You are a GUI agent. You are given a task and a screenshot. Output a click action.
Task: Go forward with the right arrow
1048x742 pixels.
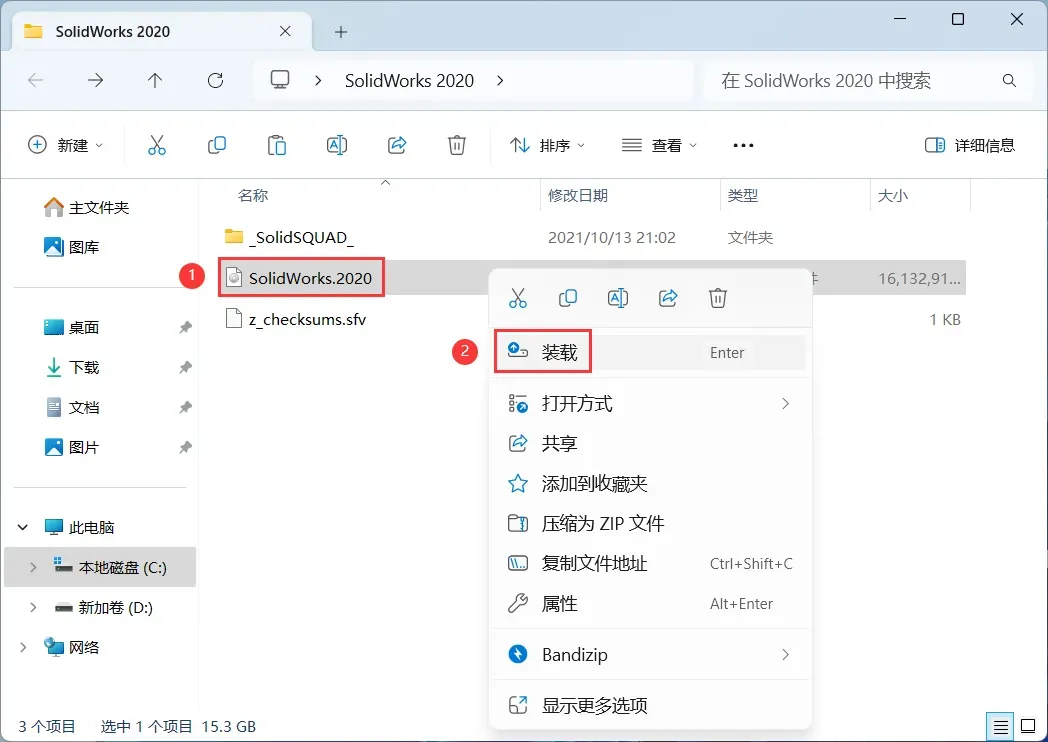[96, 81]
